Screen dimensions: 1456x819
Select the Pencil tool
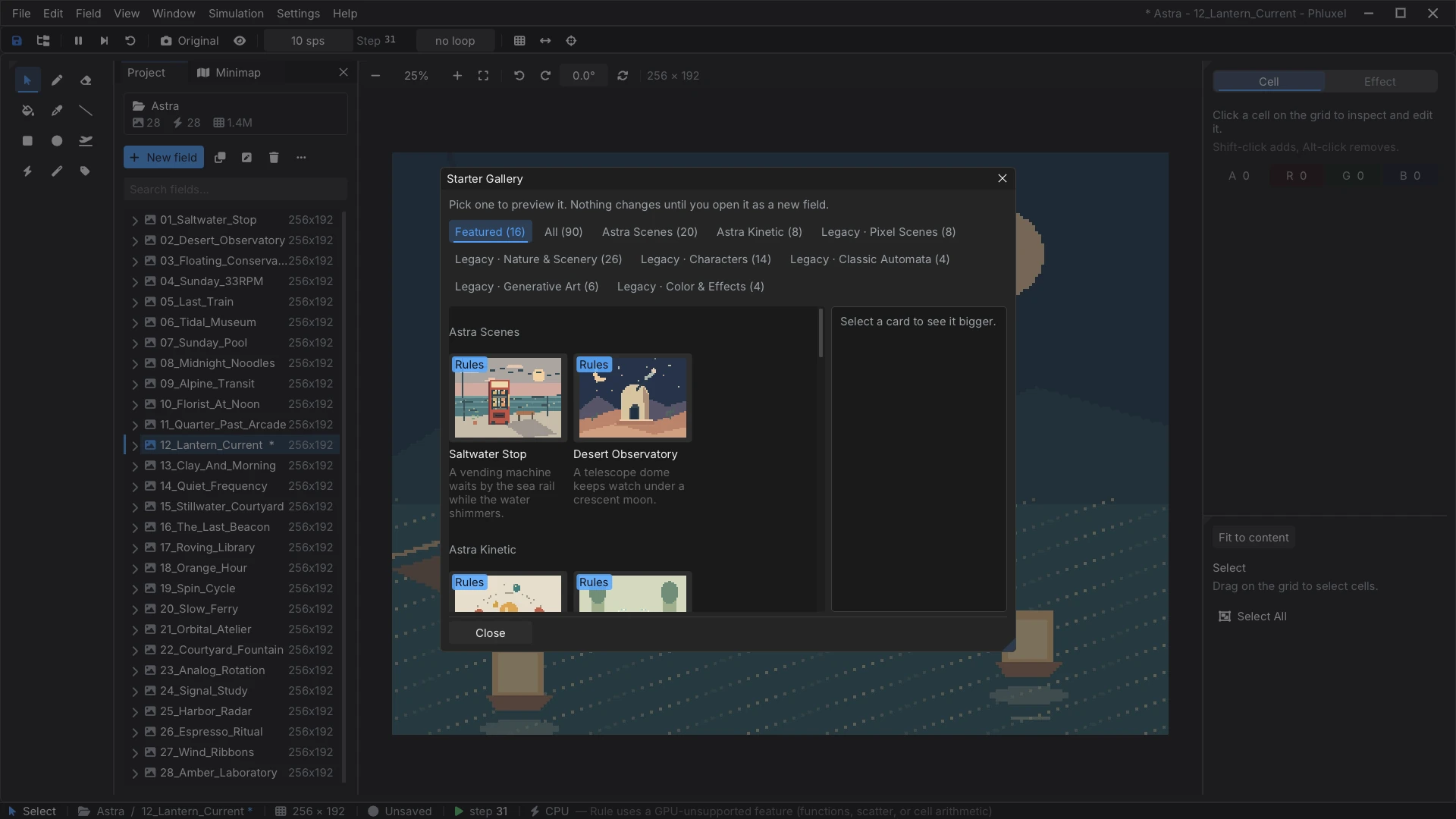(57, 80)
